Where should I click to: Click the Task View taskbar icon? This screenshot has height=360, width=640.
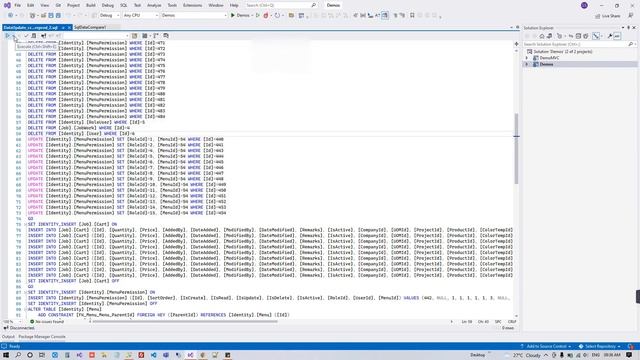(x=42, y=355)
